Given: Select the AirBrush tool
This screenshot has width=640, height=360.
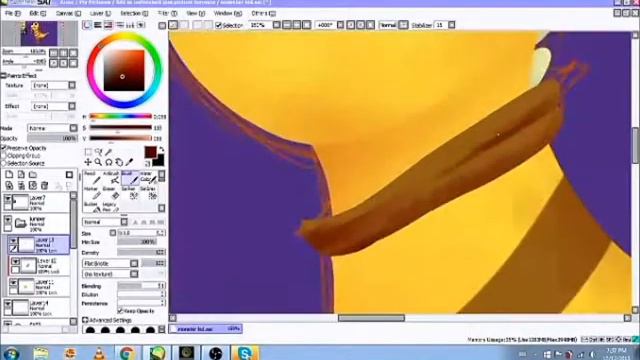Looking at the screenshot, I should [x=111, y=178].
